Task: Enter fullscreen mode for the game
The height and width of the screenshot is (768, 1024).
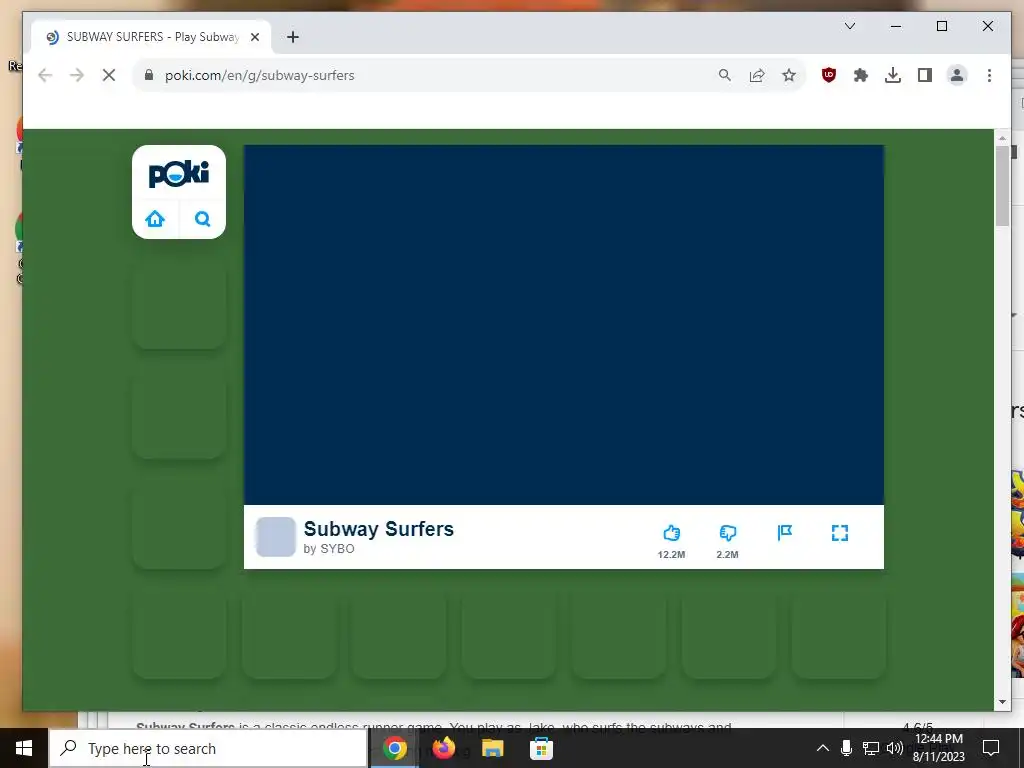Action: (840, 533)
